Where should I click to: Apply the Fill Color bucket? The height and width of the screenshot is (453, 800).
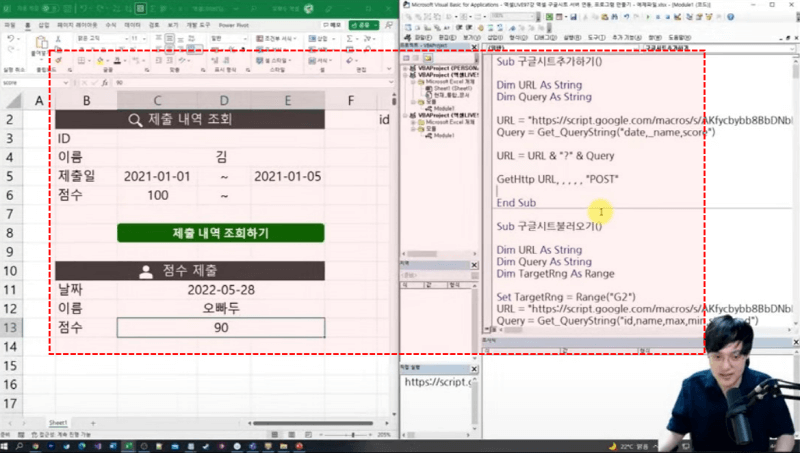(x=100, y=60)
